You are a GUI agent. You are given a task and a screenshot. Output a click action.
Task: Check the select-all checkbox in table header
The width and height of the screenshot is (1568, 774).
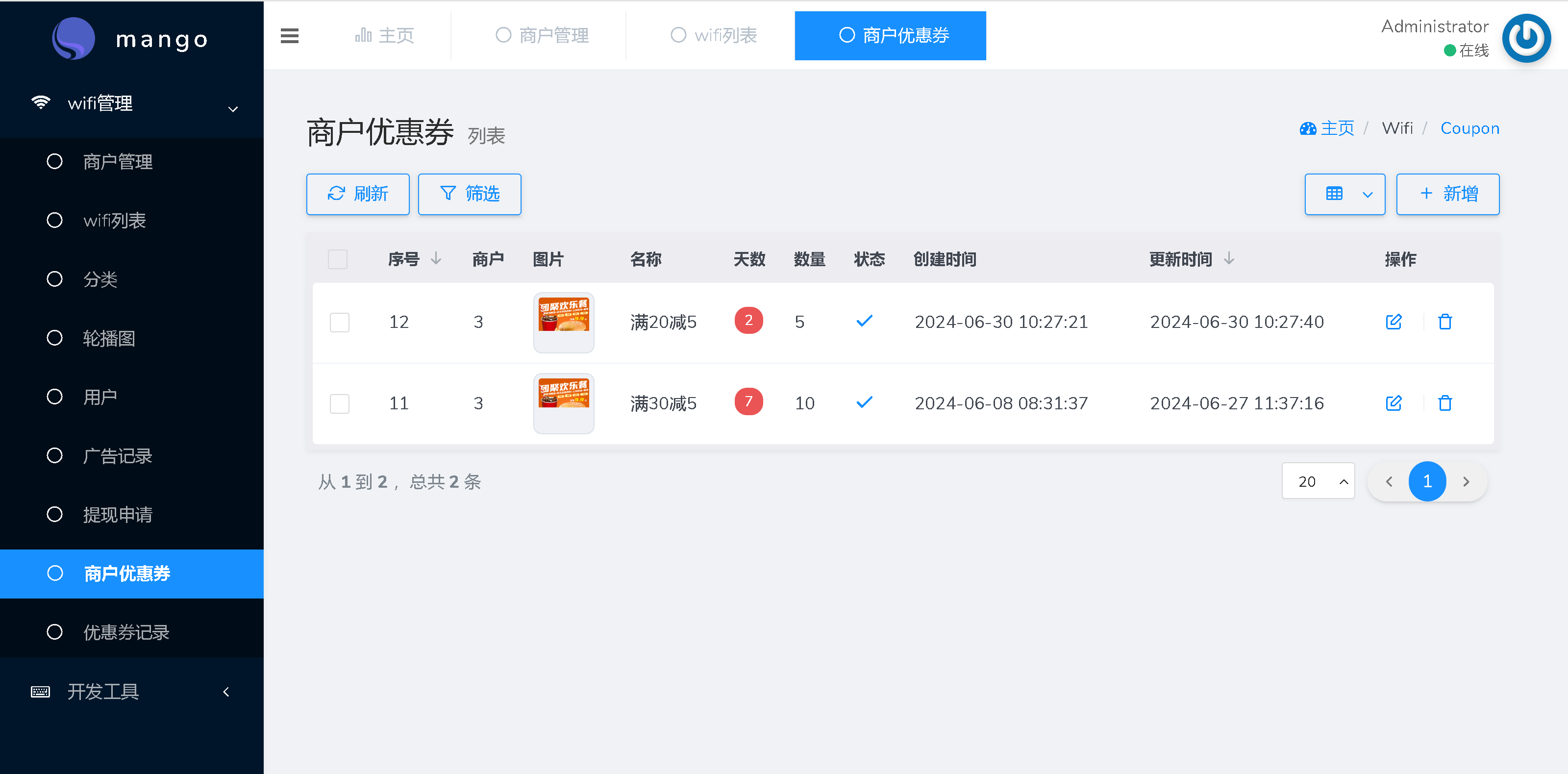click(x=337, y=259)
